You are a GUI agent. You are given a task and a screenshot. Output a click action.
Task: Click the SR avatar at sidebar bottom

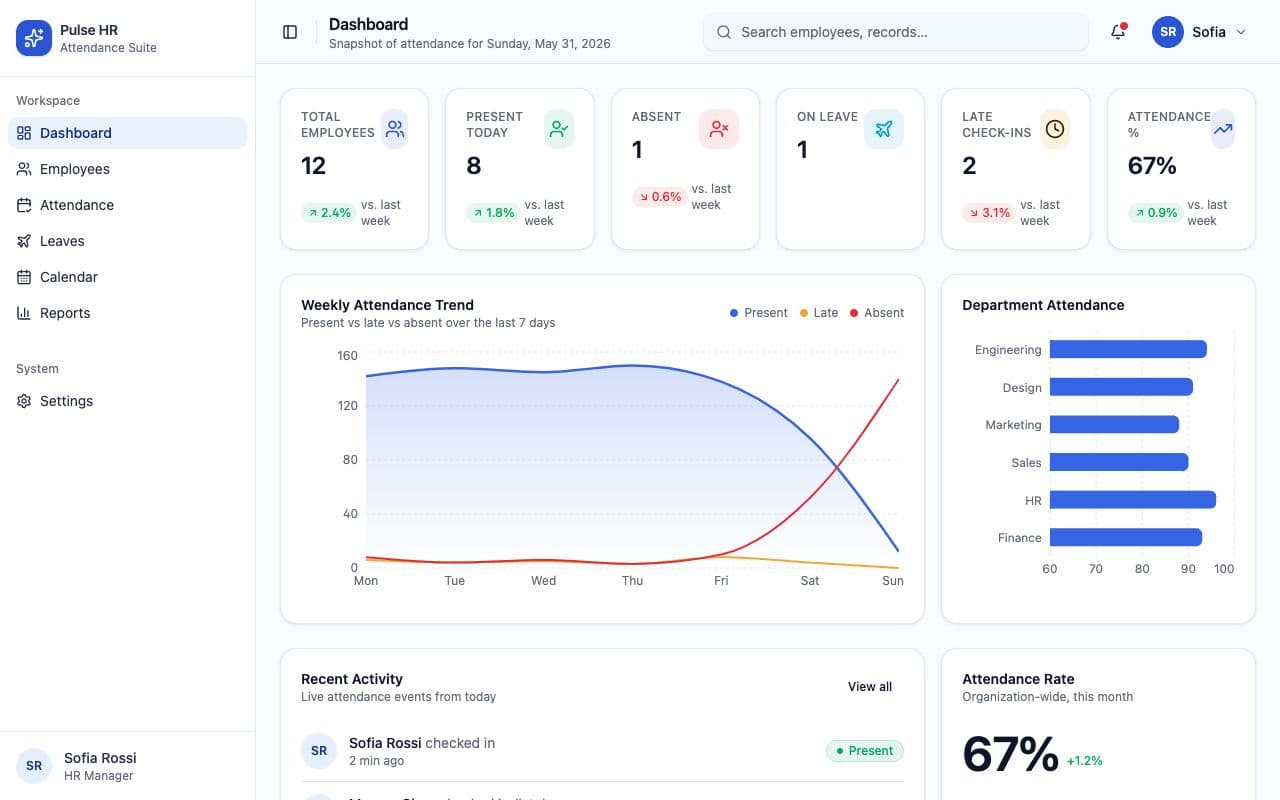click(34, 766)
